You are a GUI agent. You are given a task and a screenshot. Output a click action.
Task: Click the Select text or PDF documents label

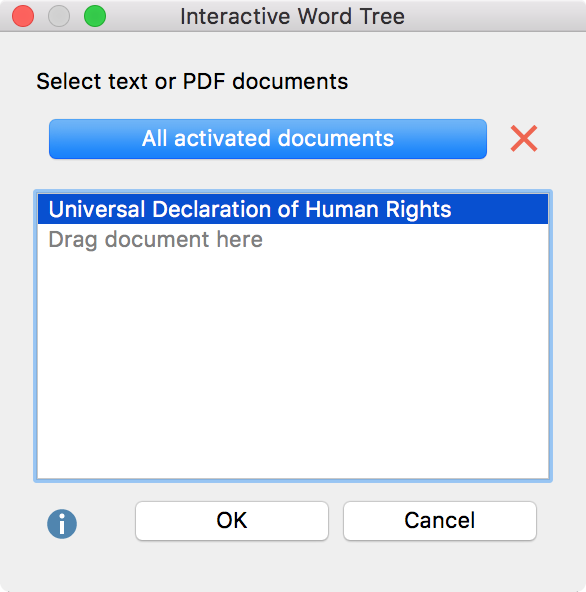point(192,81)
